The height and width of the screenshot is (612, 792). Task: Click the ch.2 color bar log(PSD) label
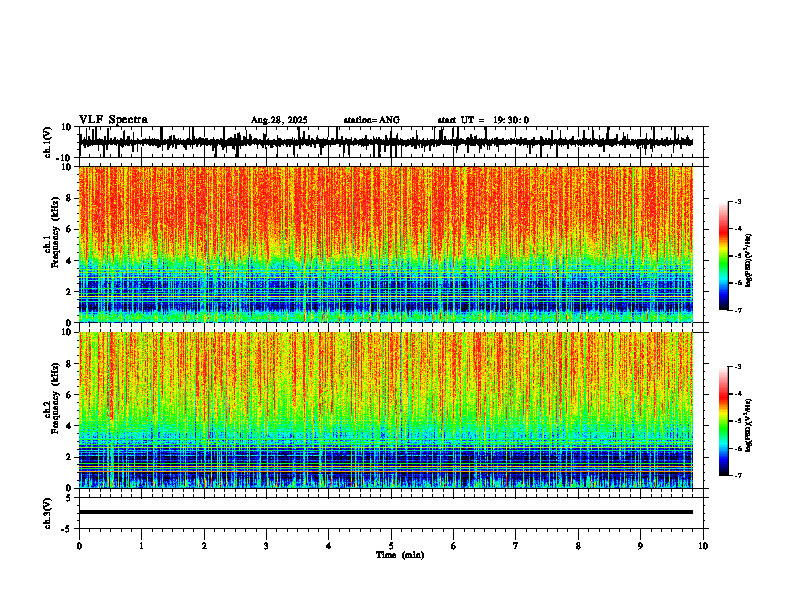pyautogui.click(x=748, y=425)
